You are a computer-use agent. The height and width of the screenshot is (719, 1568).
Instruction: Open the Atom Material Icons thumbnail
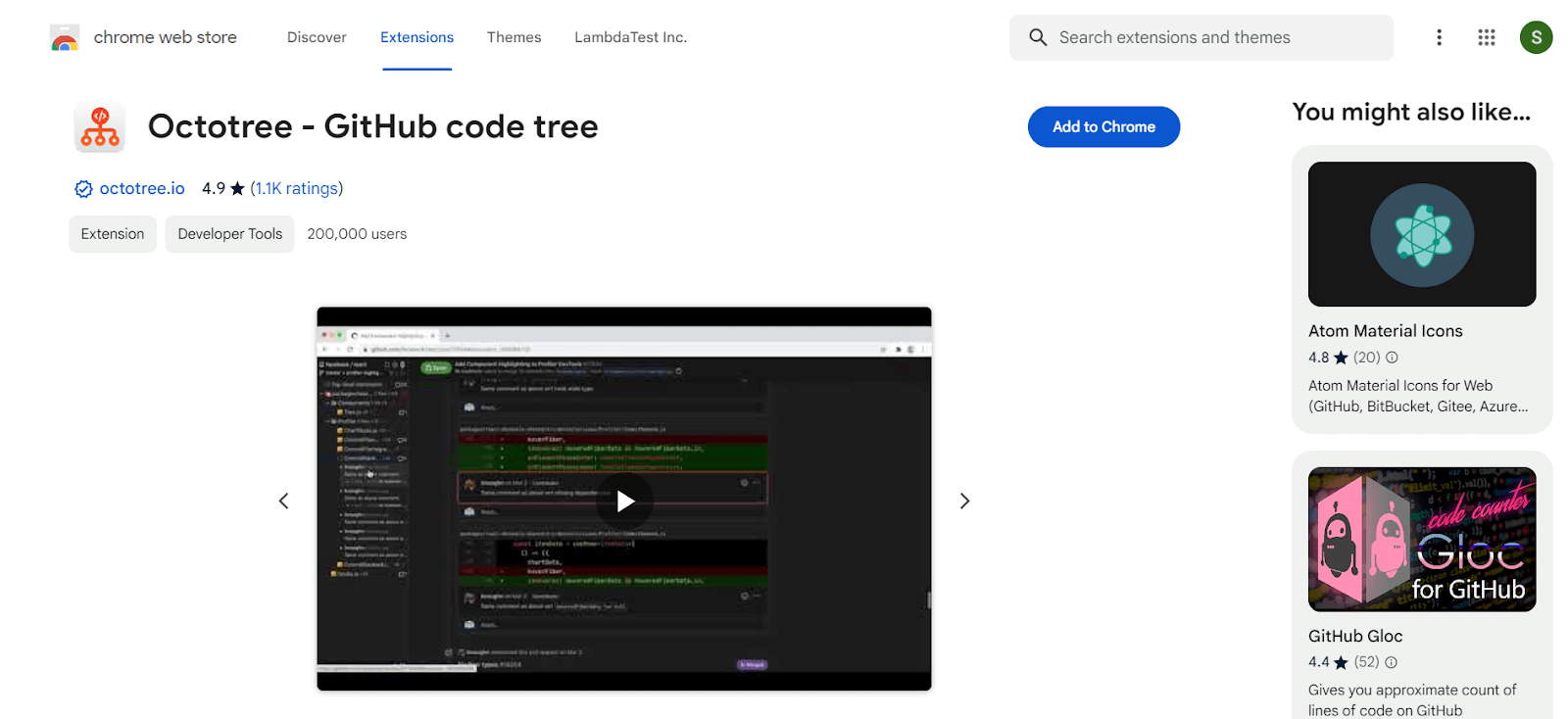pyautogui.click(x=1422, y=234)
